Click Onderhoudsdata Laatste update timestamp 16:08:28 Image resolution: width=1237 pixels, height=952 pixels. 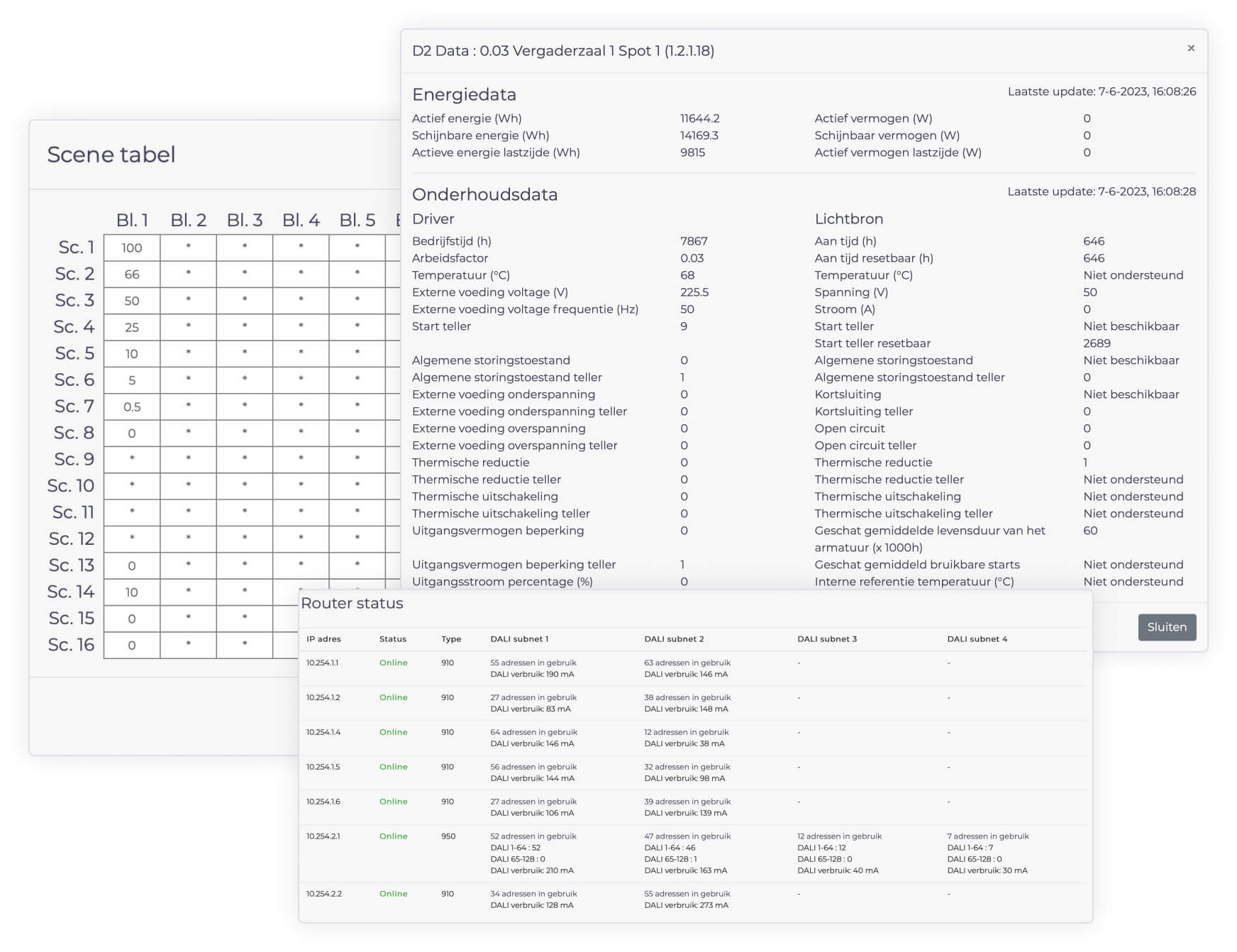1102,192
